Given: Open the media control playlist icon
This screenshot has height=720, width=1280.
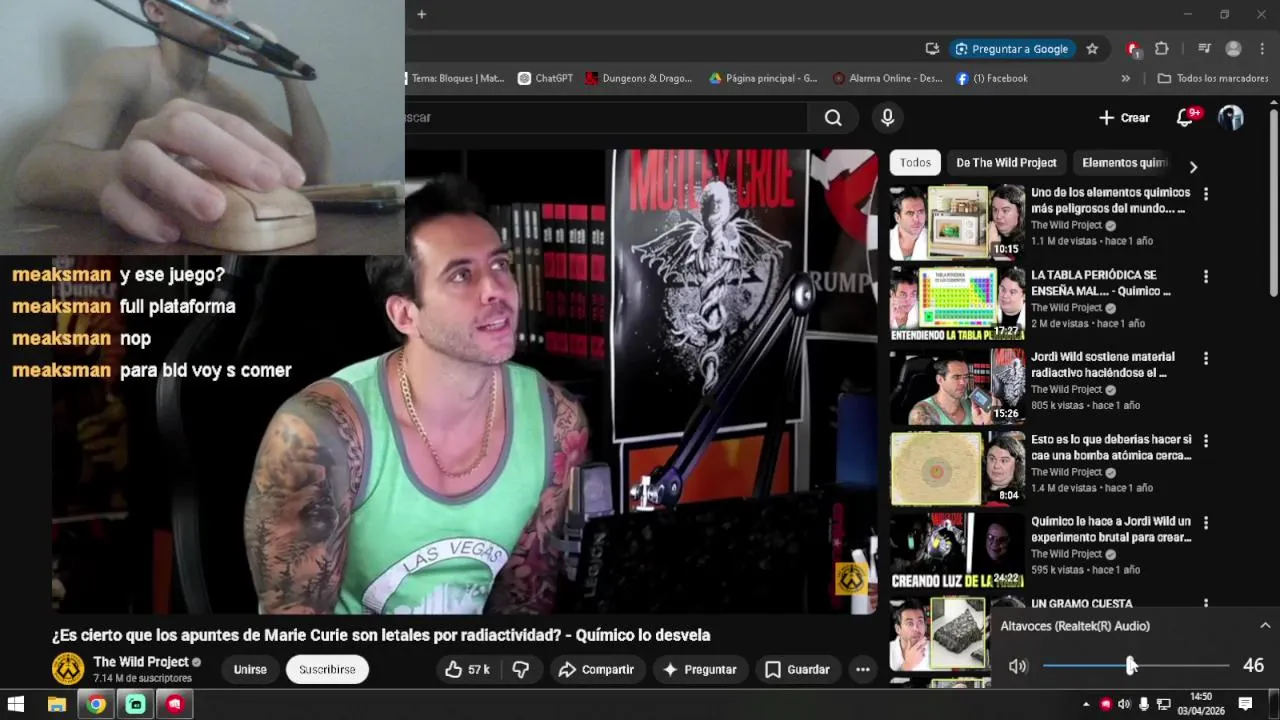Looking at the screenshot, I should pos(1204,48).
